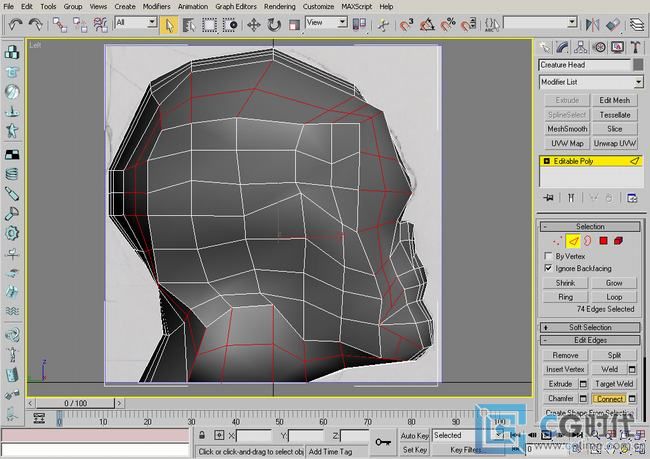Click the 0 / 100 time slider

coord(75,403)
